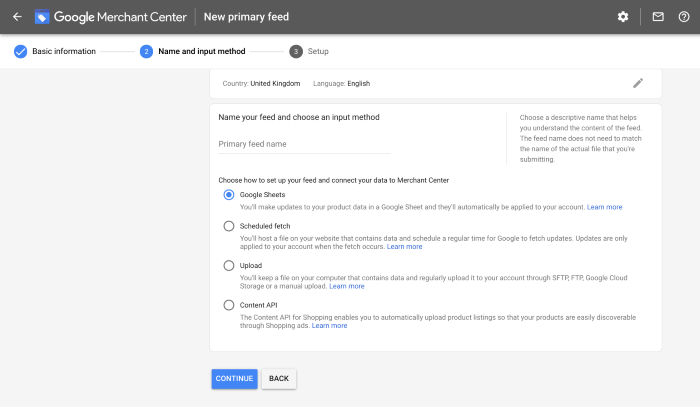Click the Google Sheets option label

click(x=262, y=195)
